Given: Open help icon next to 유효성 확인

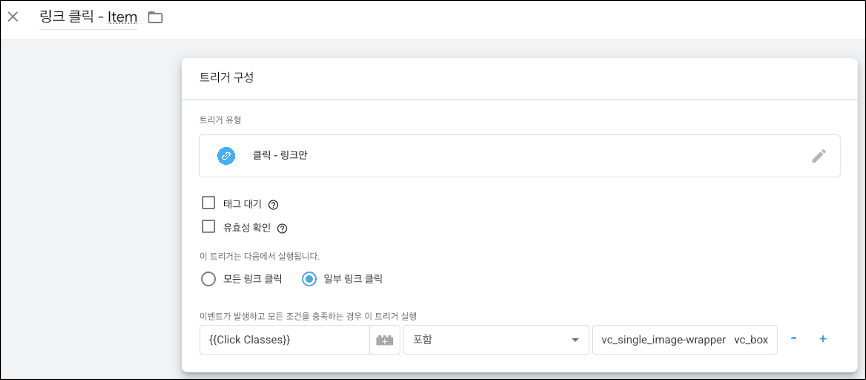Looking at the screenshot, I should pyautogui.click(x=282, y=228).
